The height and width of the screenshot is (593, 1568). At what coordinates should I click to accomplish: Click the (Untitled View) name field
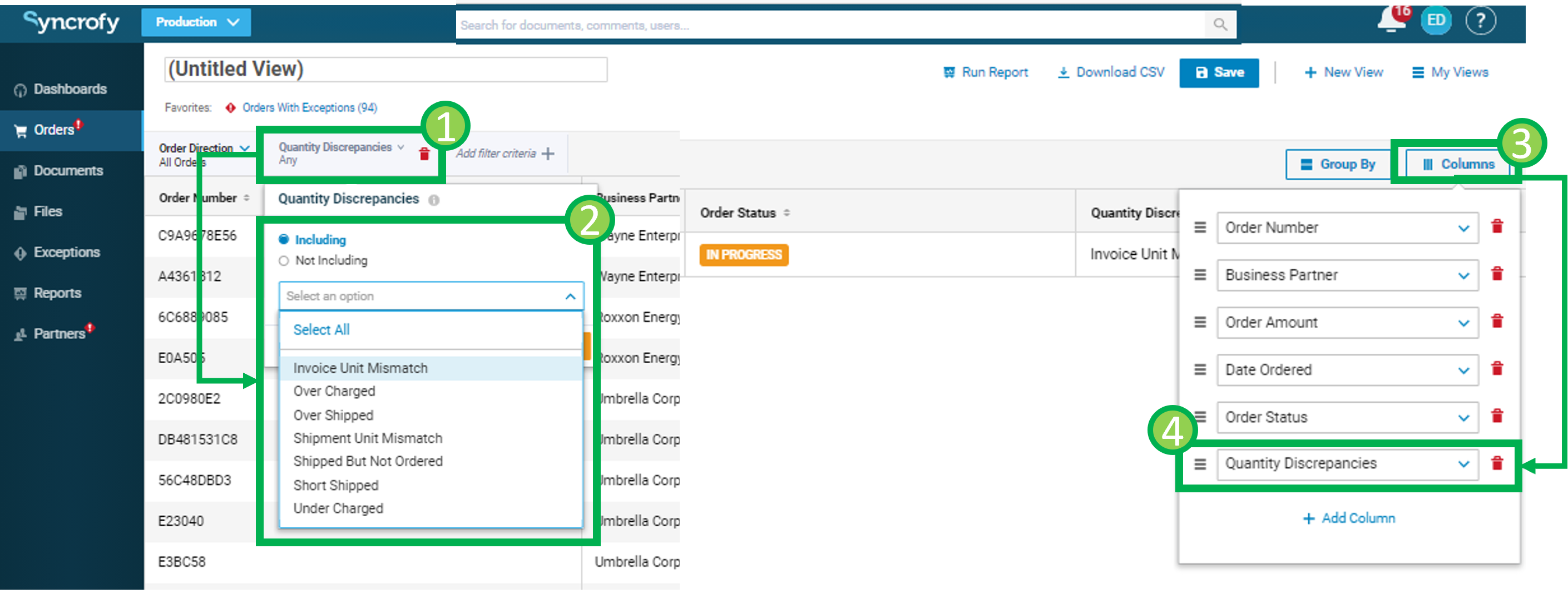(x=385, y=70)
